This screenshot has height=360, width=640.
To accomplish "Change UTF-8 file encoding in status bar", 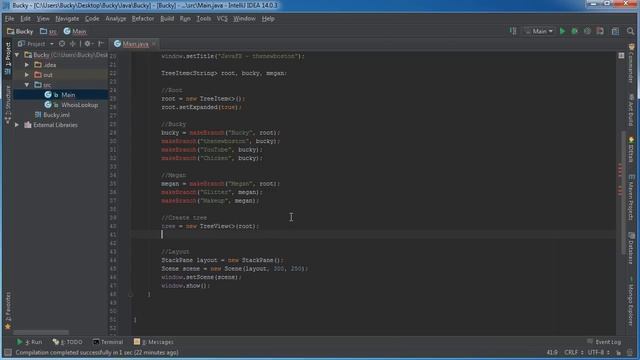I will 599,352.
